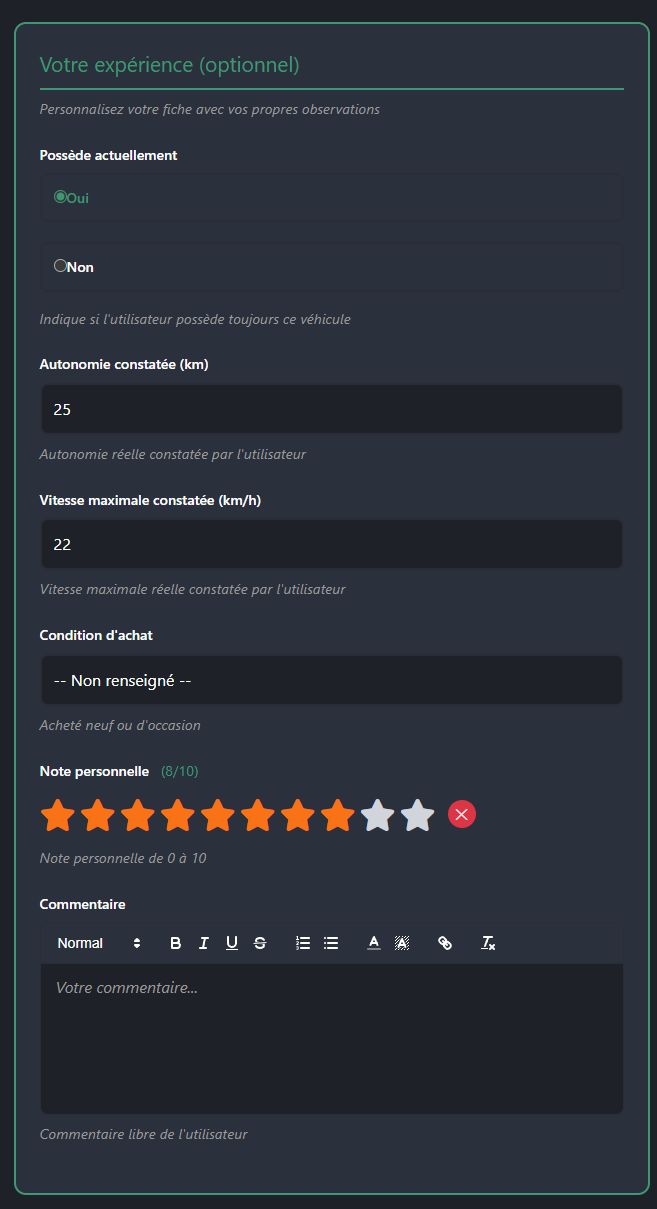Insert a bullet list

331,943
